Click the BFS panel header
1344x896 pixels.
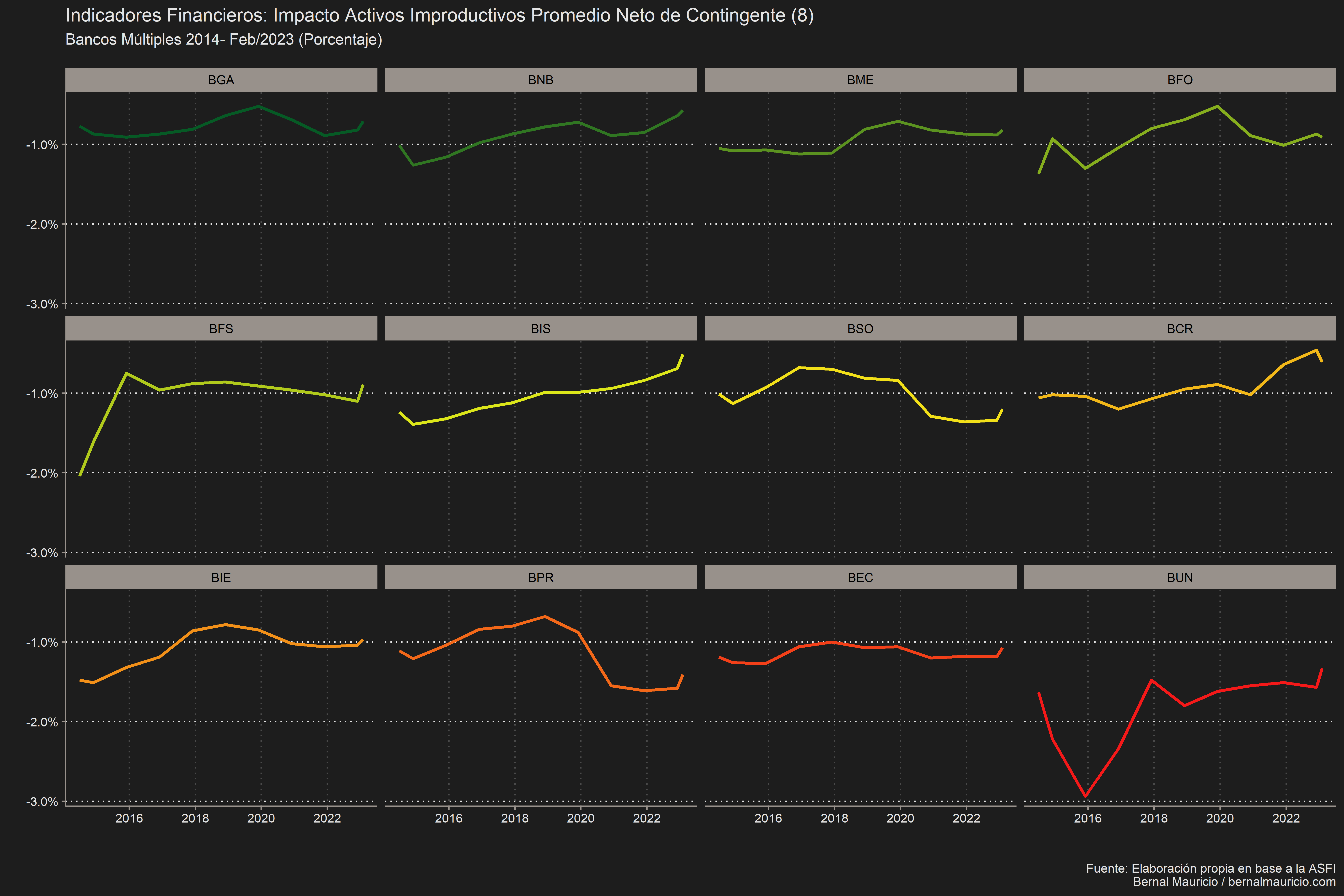[221, 329]
